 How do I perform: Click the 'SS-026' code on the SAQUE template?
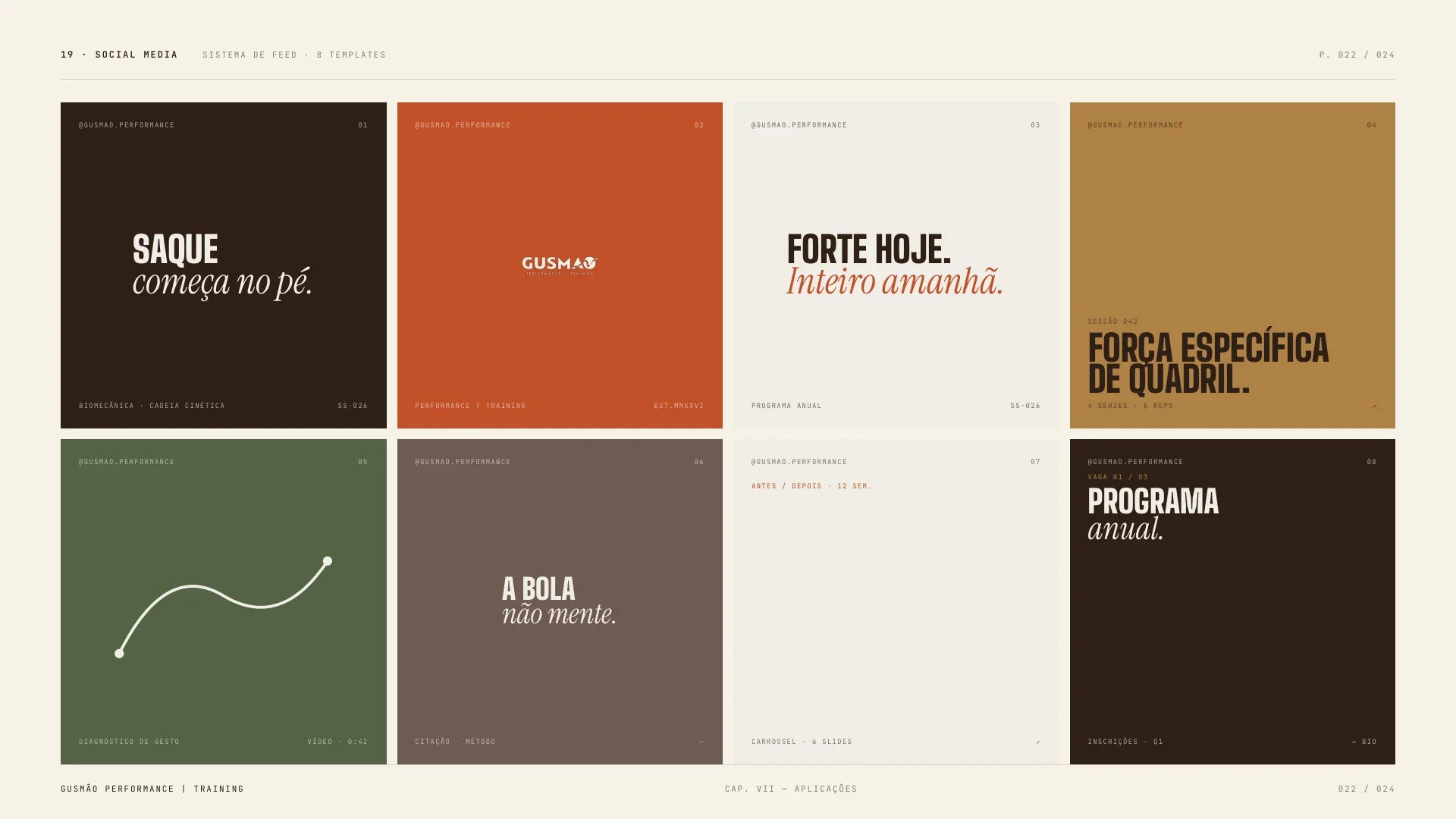coord(353,406)
